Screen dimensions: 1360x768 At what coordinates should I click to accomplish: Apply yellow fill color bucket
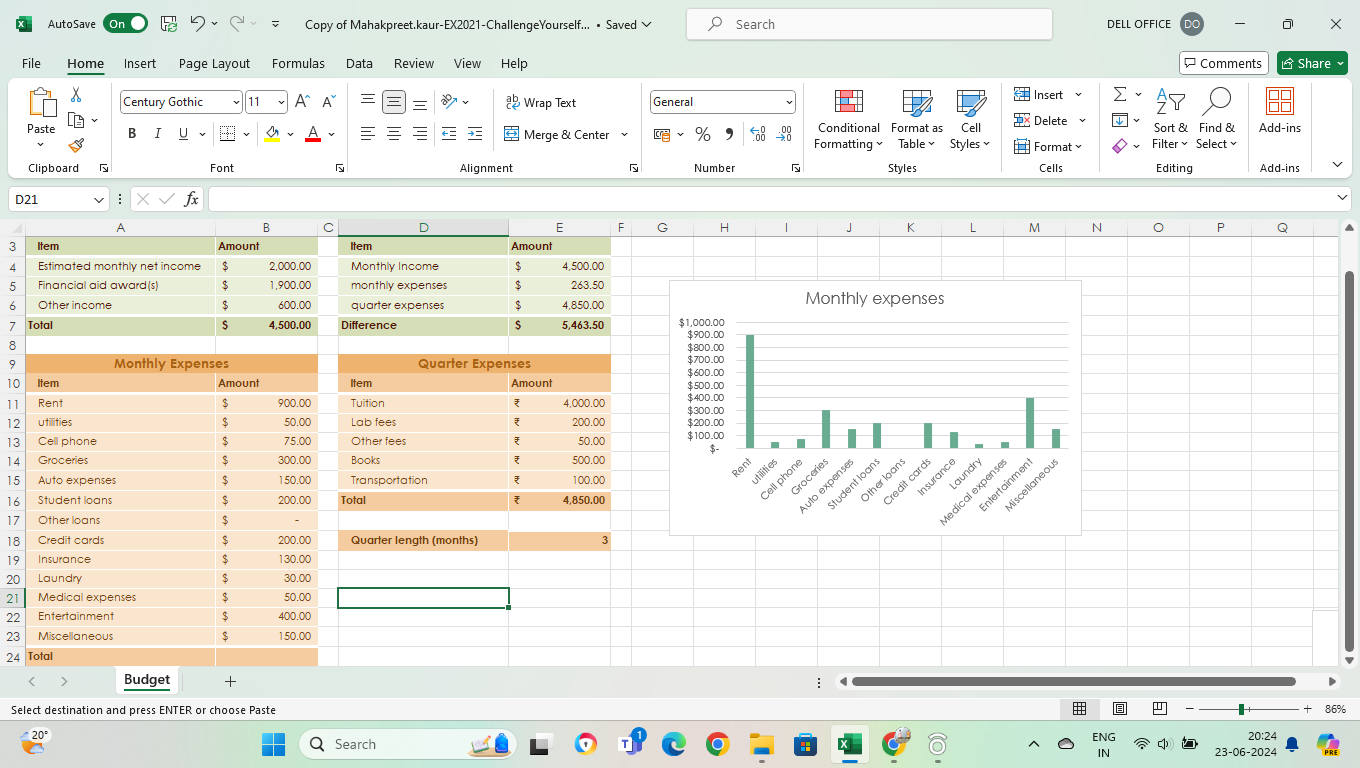point(272,134)
